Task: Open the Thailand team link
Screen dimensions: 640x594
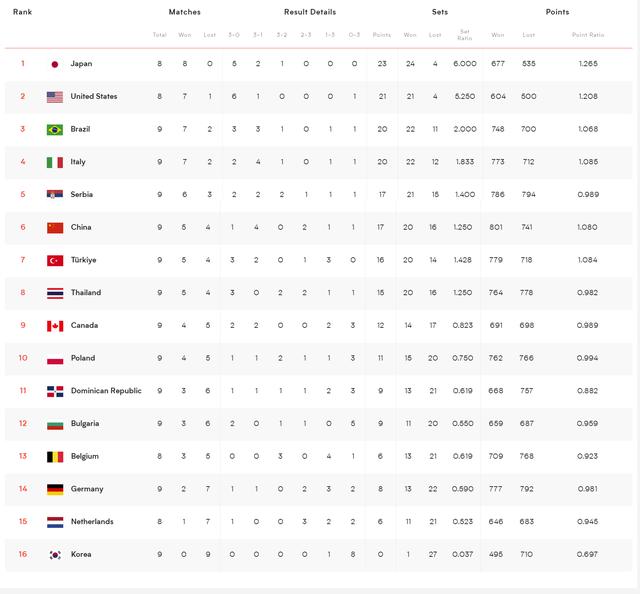Action: click(x=85, y=293)
